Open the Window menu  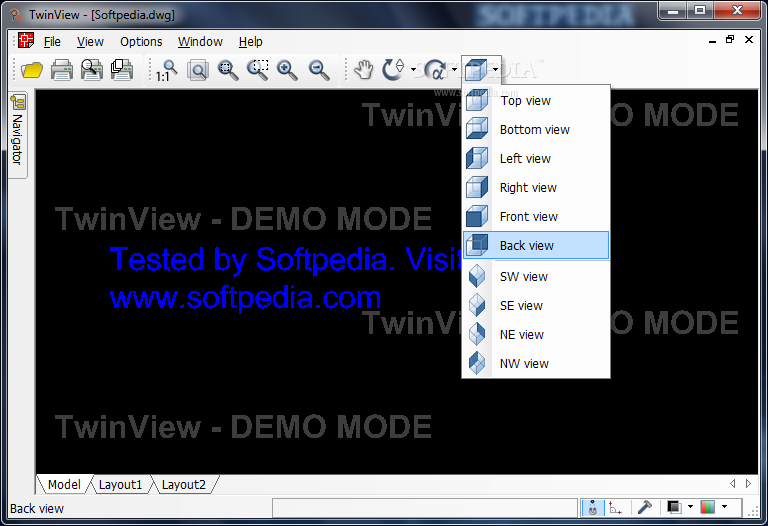coord(200,42)
